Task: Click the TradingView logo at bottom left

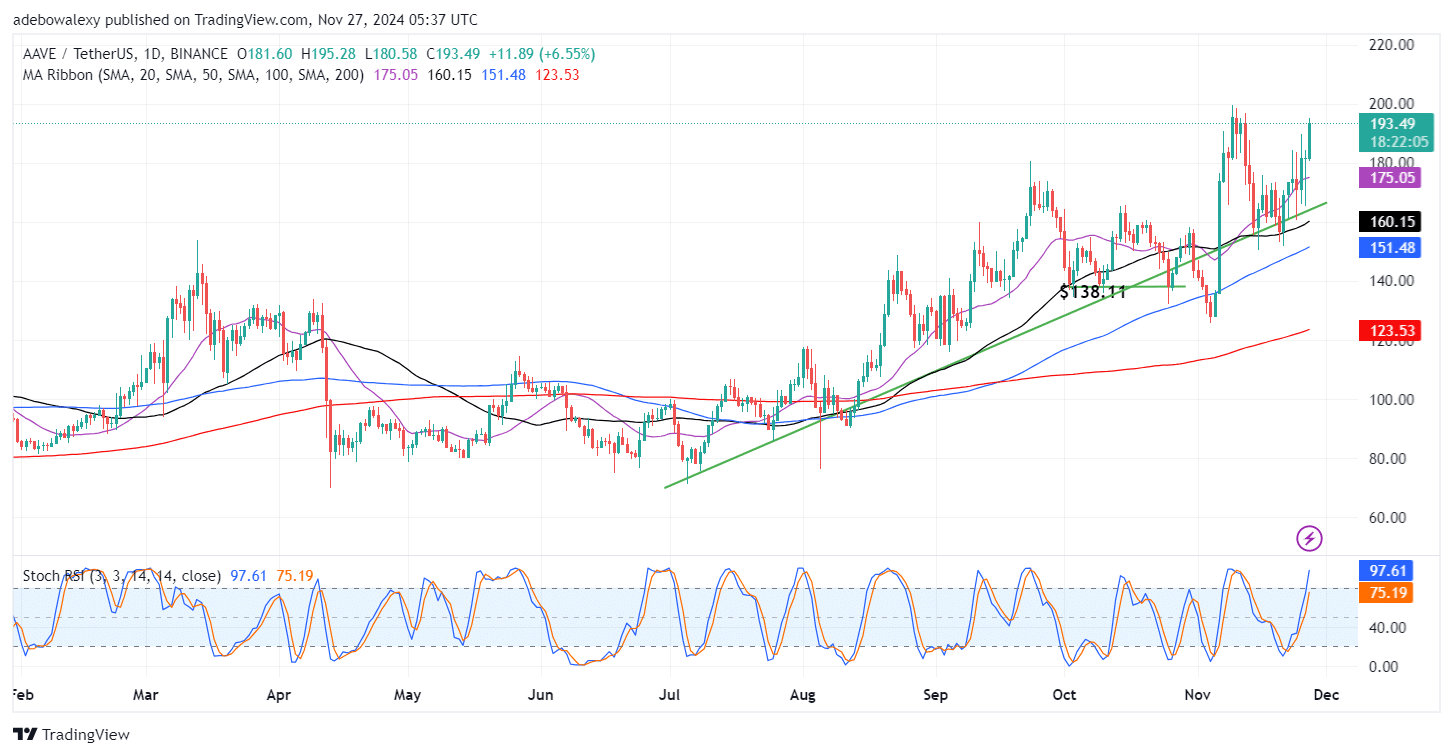Action: pos(71,735)
